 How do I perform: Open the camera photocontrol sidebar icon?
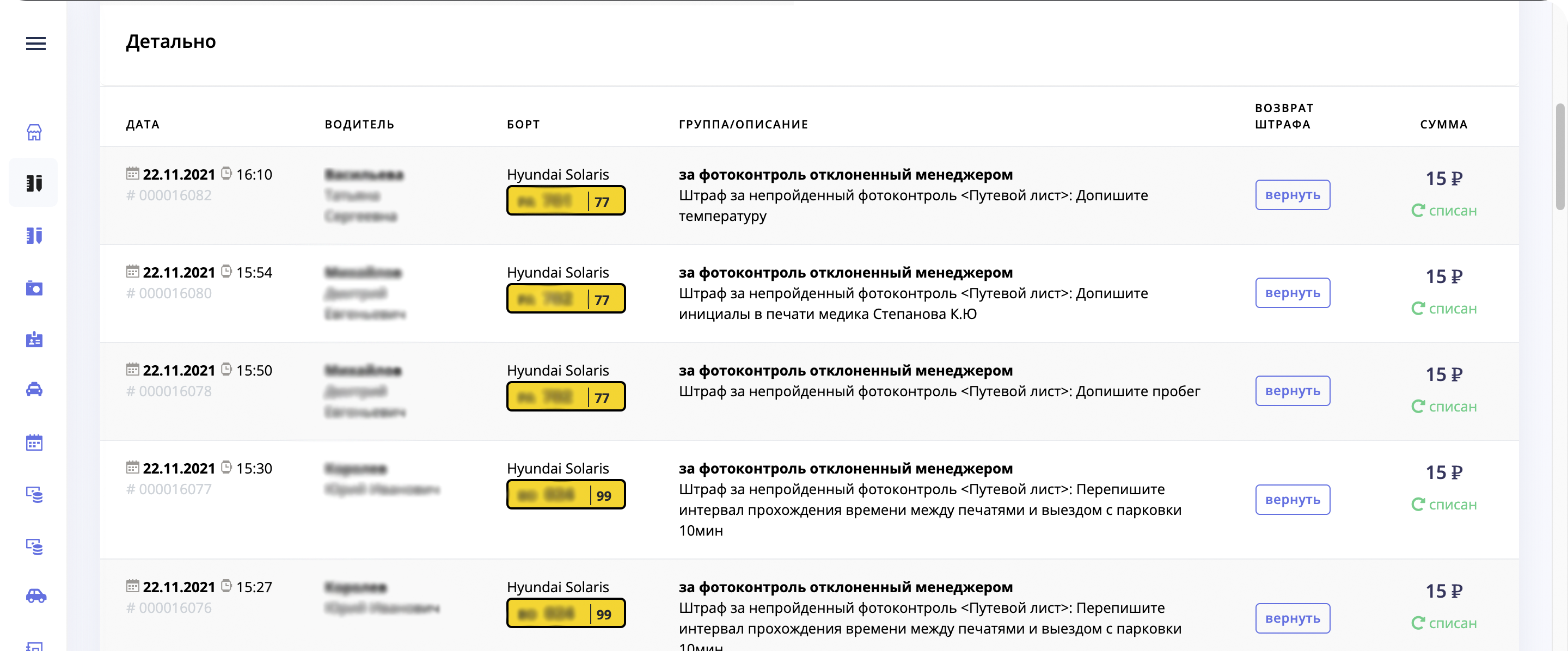point(34,288)
